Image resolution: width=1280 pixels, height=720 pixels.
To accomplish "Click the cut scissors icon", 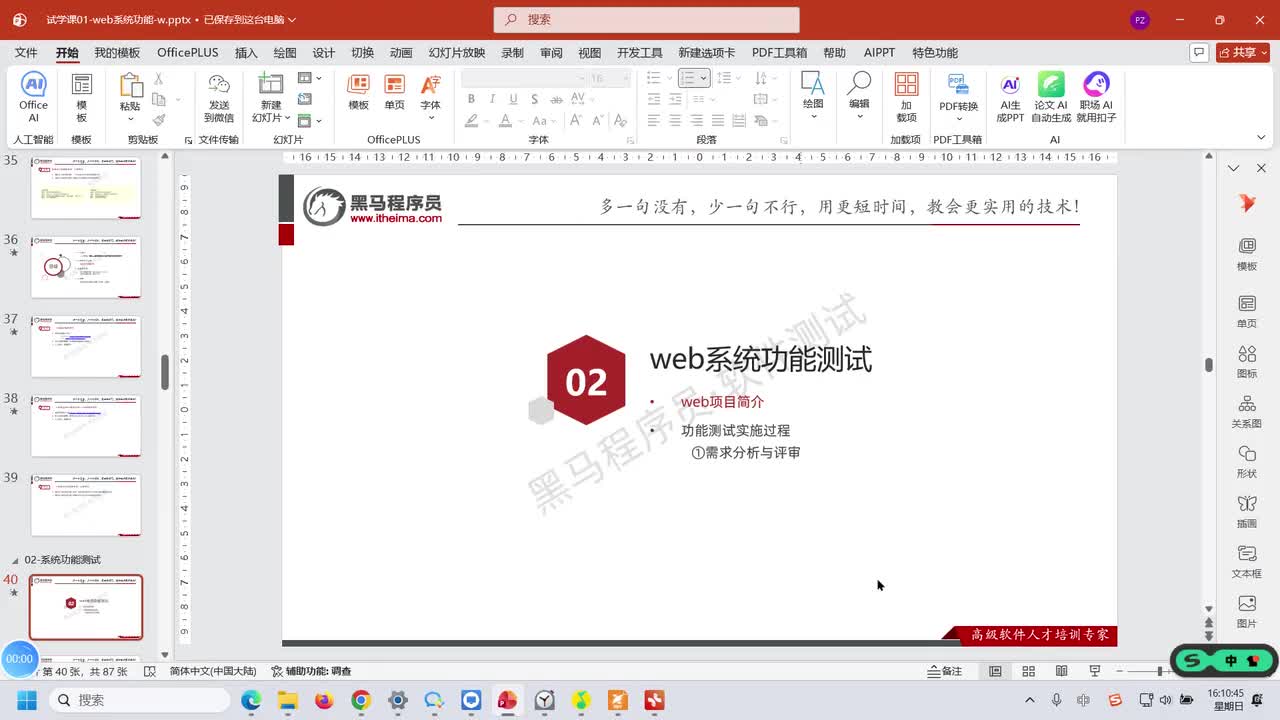I will pyautogui.click(x=158, y=79).
